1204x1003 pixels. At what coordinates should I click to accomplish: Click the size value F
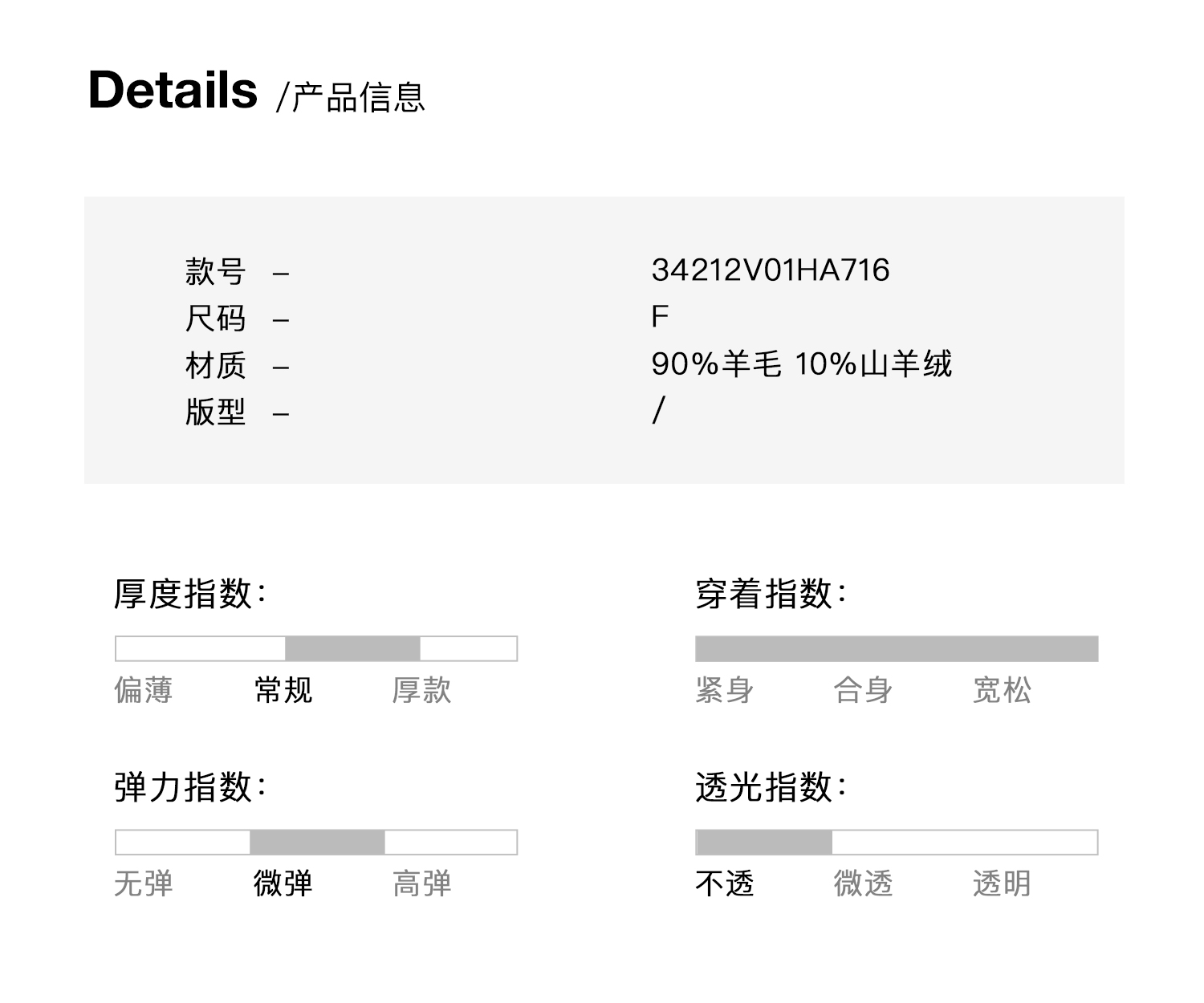tap(660, 317)
